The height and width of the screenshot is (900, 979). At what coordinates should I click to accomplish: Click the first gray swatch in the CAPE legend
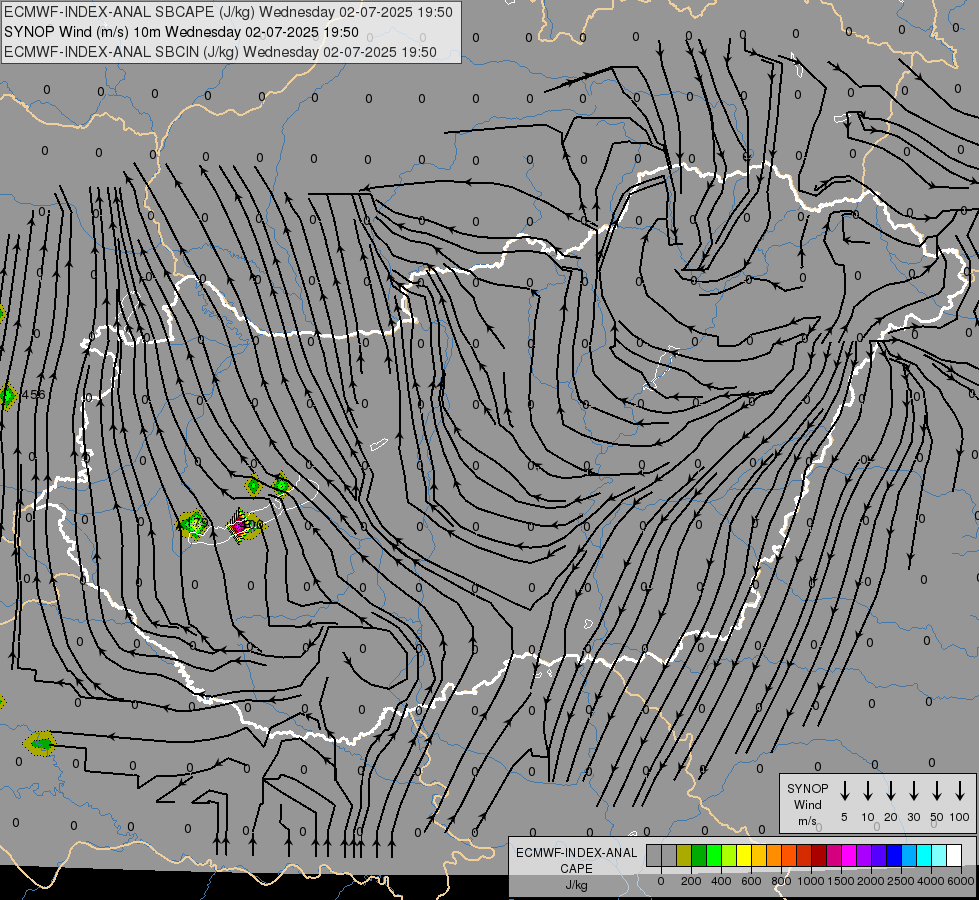[x=654, y=855]
